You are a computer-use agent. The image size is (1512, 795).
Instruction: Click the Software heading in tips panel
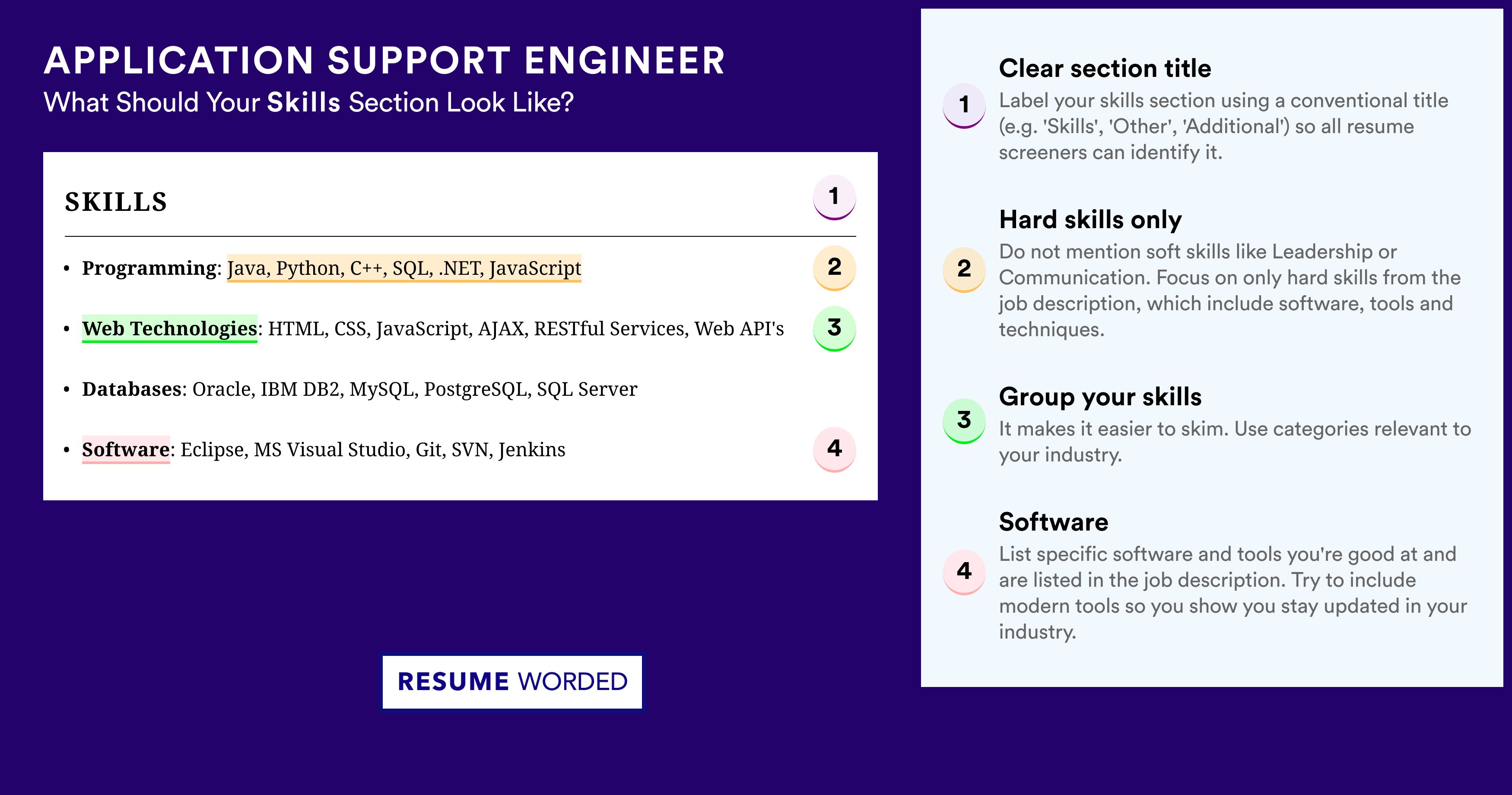tap(1054, 522)
